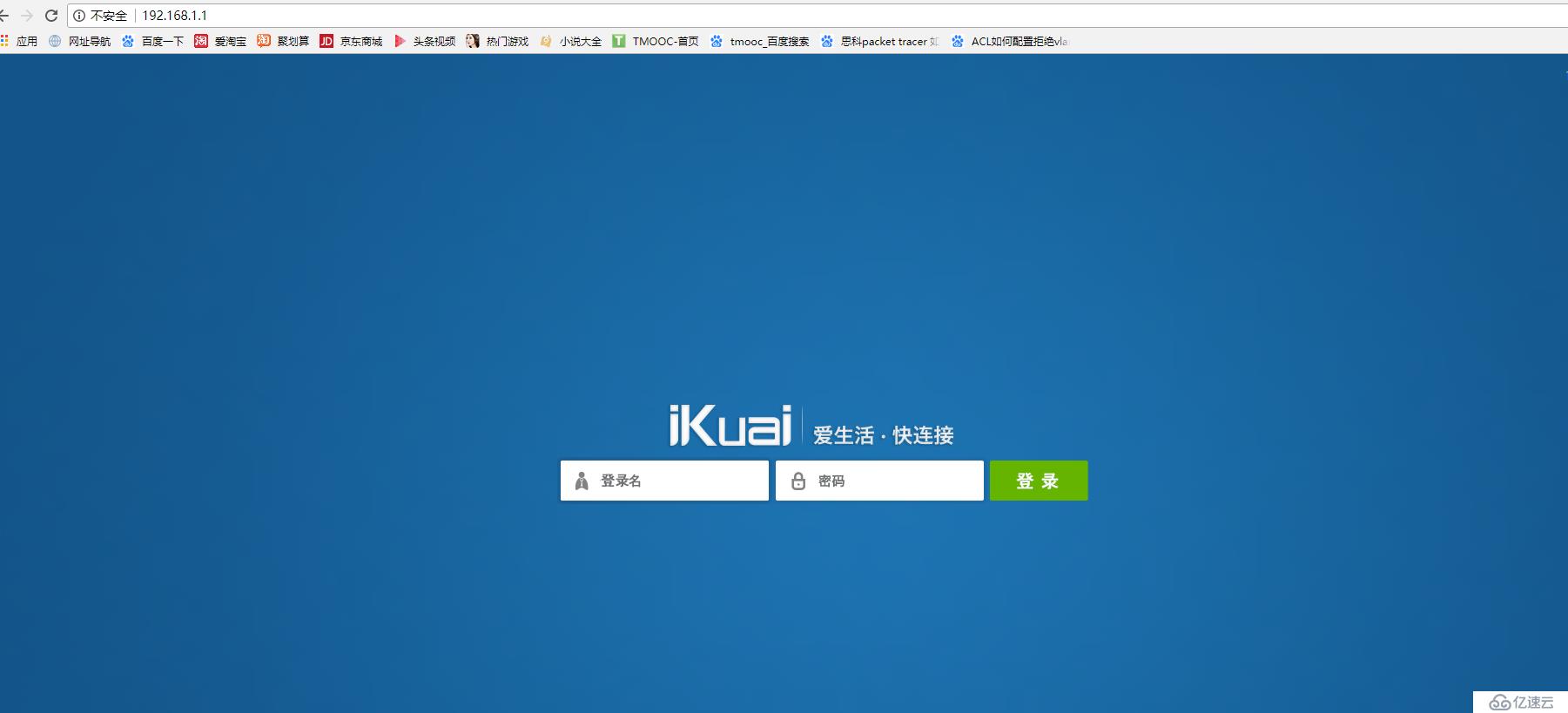Image resolution: width=1568 pixels, height=713 pixels.
Task: Open the 爱淘宝 bookmark
Action: [221, 41]
